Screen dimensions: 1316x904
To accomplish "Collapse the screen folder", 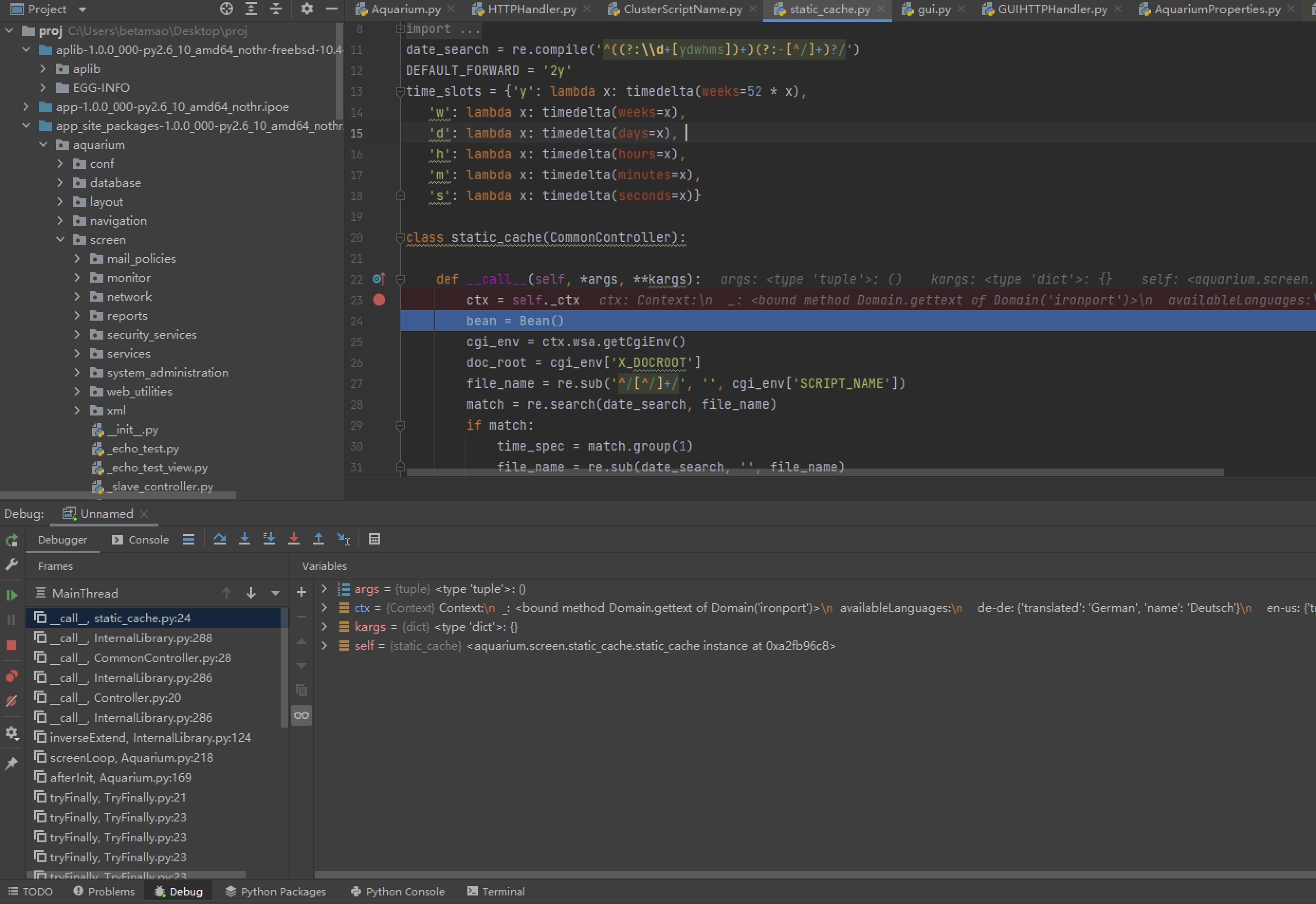I will 60,240.
